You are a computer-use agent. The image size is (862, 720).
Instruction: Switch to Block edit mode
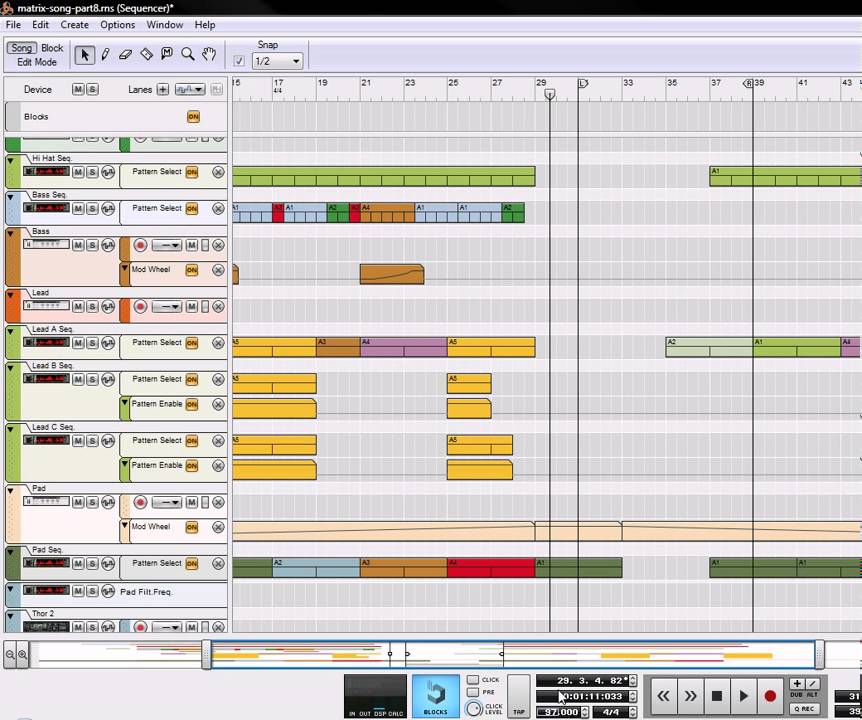click(52, 48)
